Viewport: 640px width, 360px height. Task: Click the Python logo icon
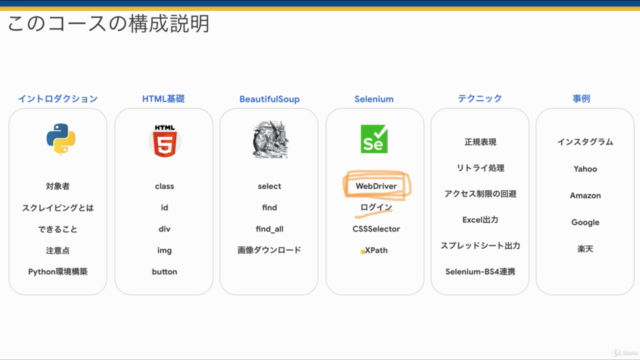pos(61,138)
